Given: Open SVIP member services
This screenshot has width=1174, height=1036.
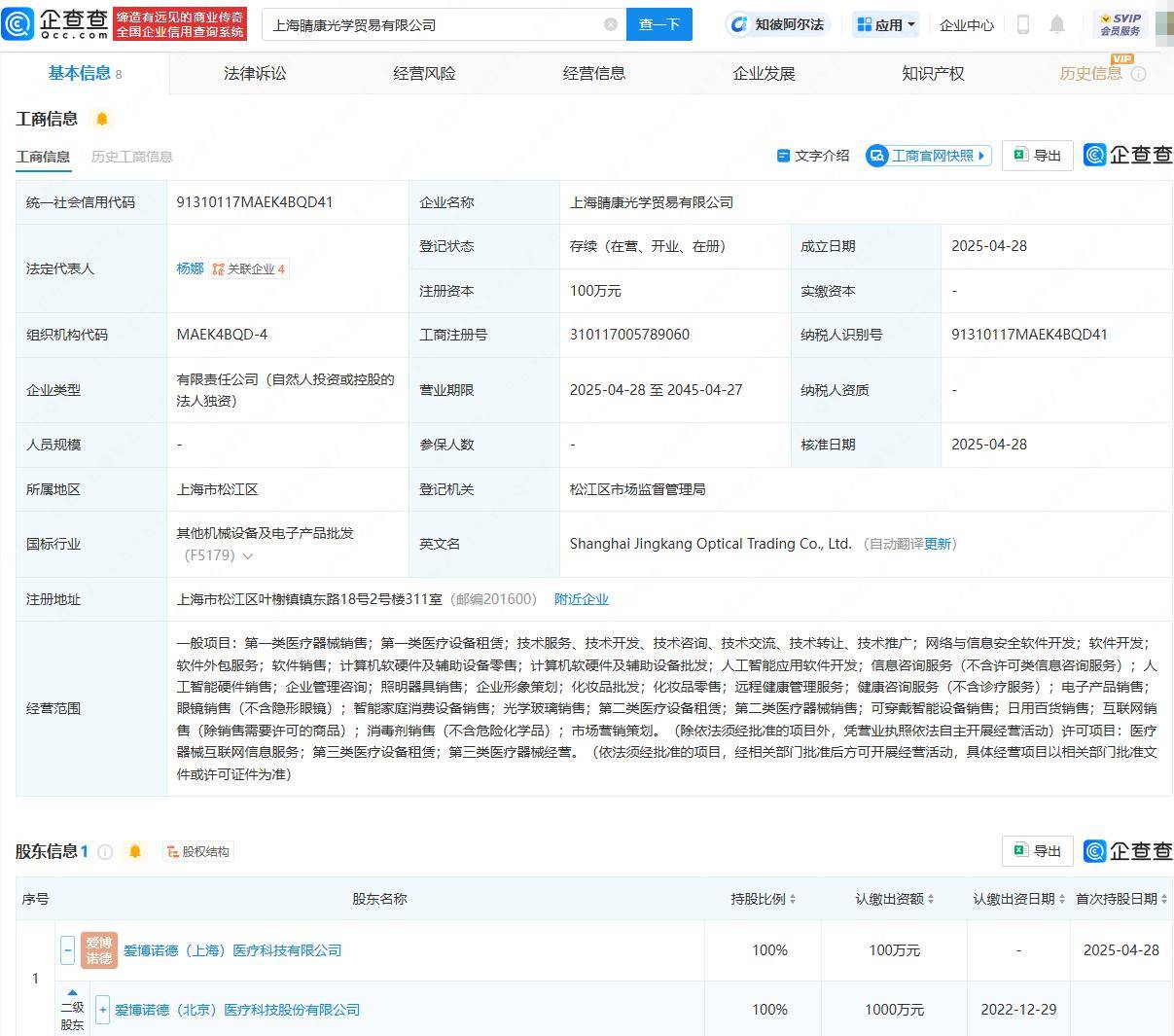Looking at the screenshot, I should 1120,24.
